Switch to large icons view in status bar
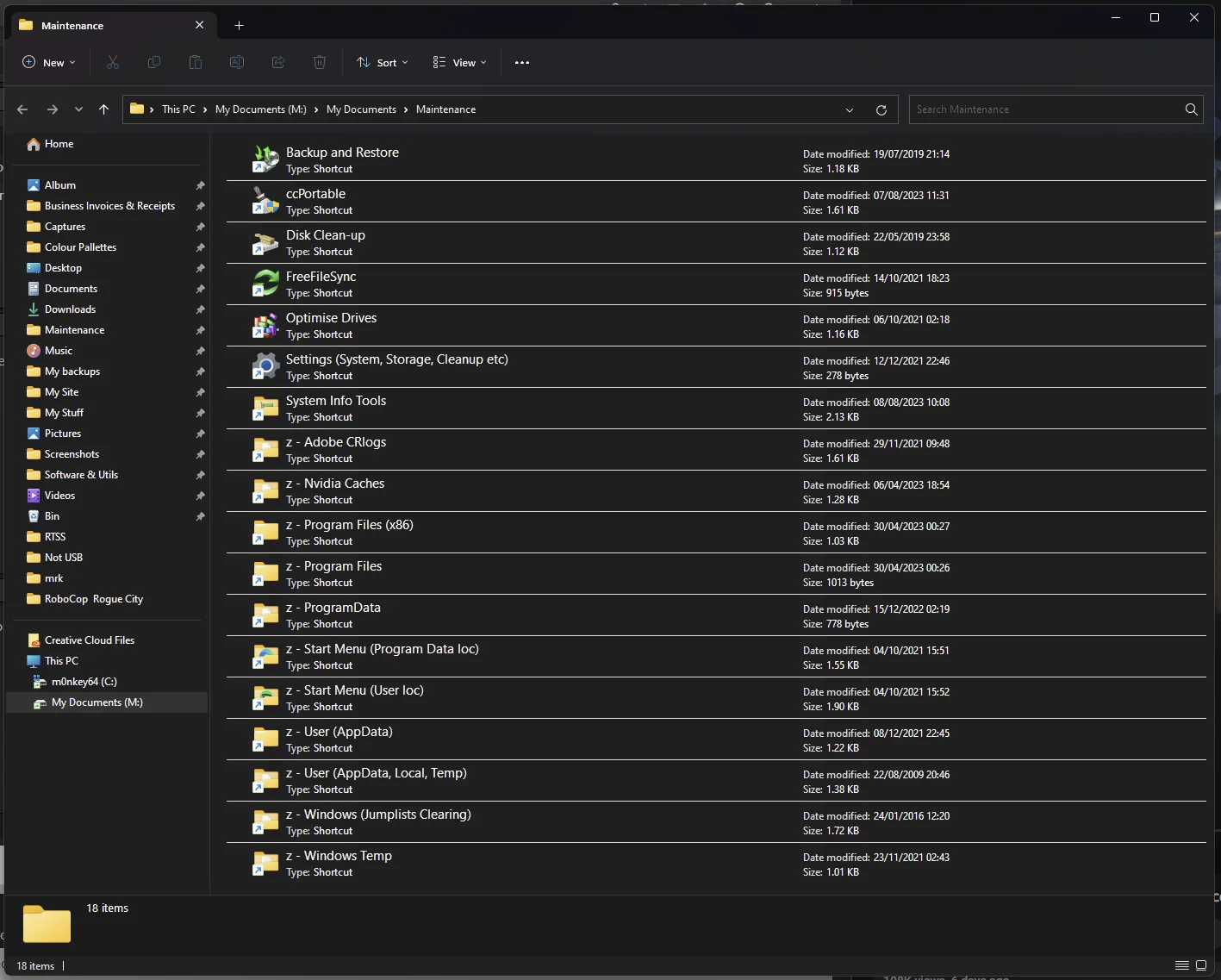The width and height of the screenshot is (1221, 980). [1201, 965]
